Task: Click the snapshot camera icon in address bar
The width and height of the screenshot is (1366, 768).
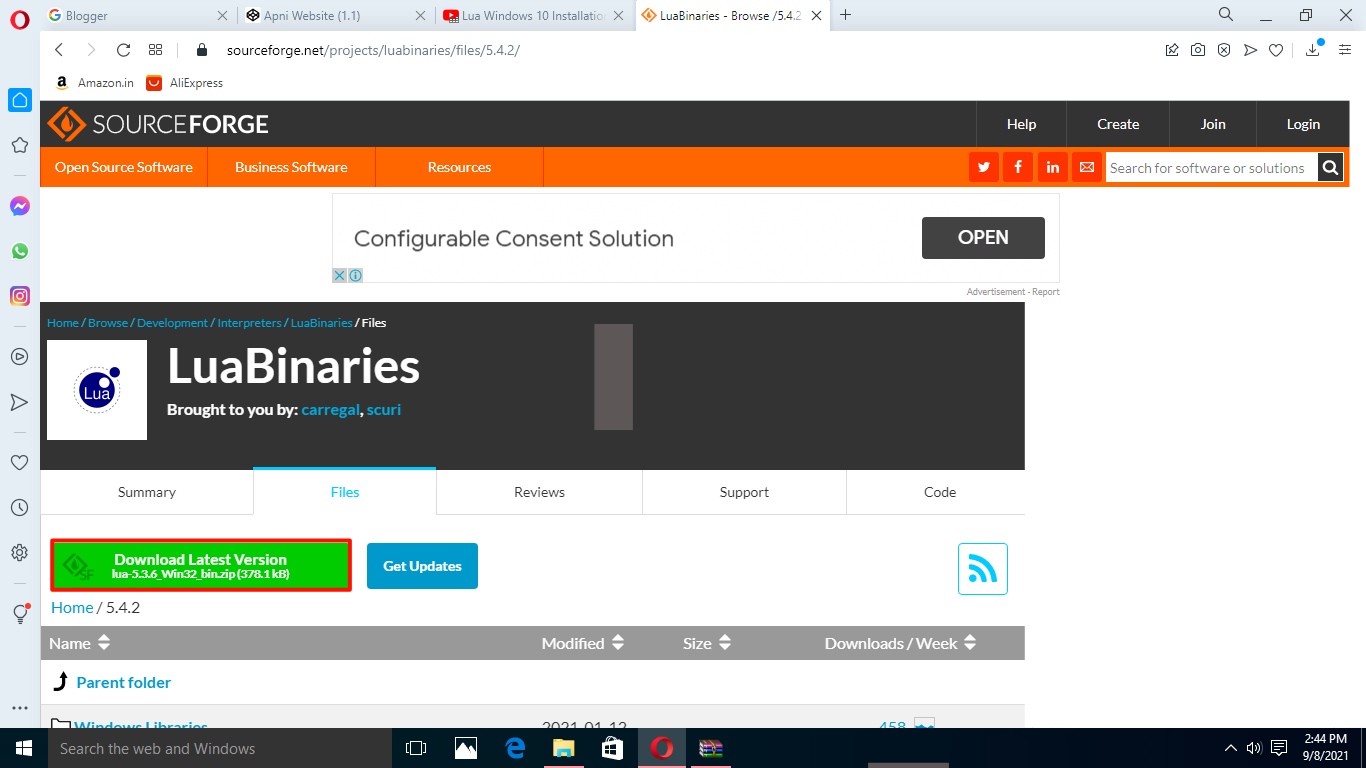Action: (x=1198, y=49)
